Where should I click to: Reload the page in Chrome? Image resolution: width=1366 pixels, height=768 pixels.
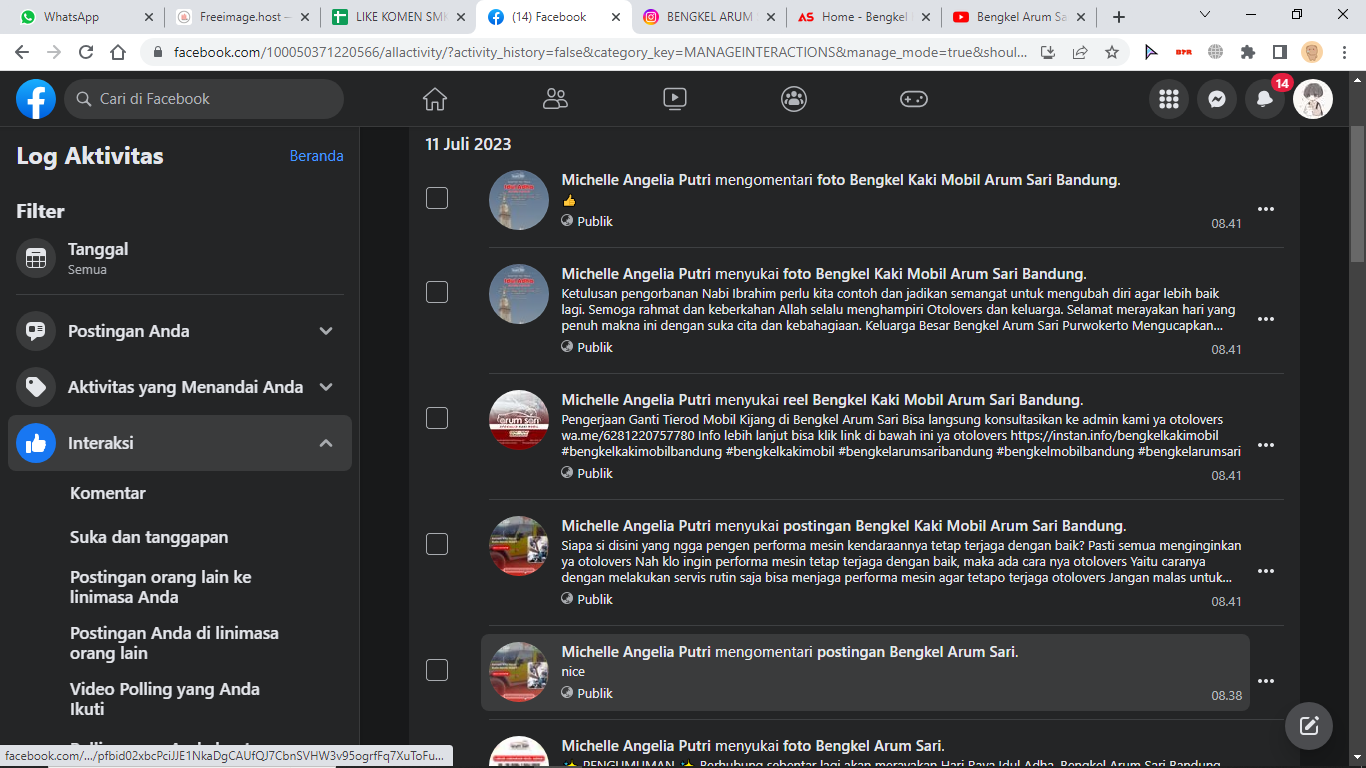tap(86, 53)
